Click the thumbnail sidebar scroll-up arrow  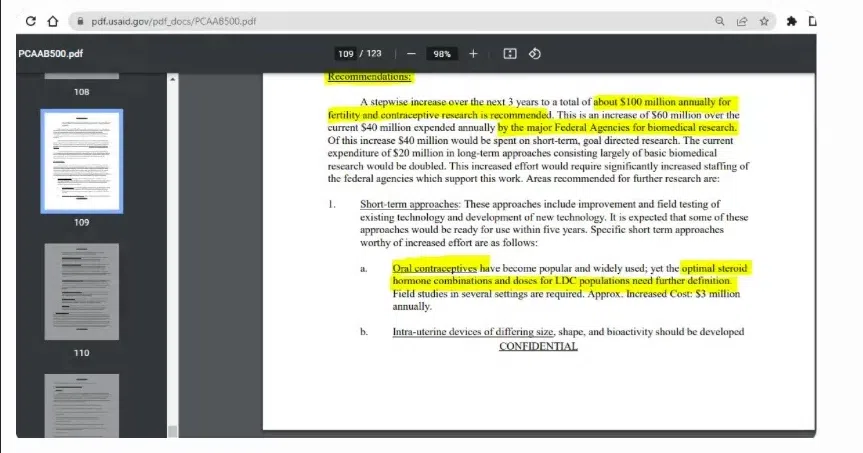point(172,79)
